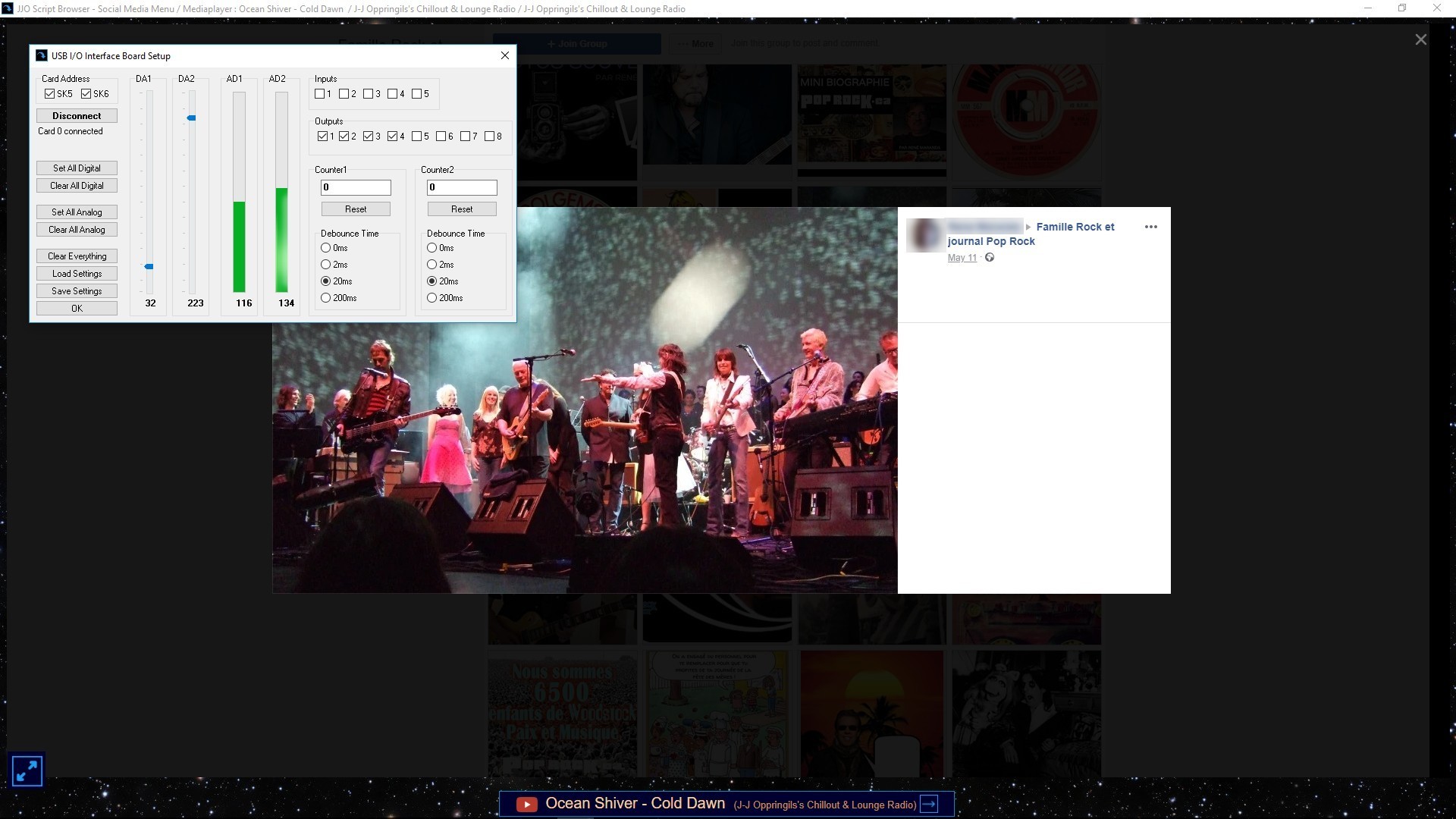This screenshot has height=819, width=1456.
Task: Close the USB I/O Interface Board Setup dialog
Action: 505,55
